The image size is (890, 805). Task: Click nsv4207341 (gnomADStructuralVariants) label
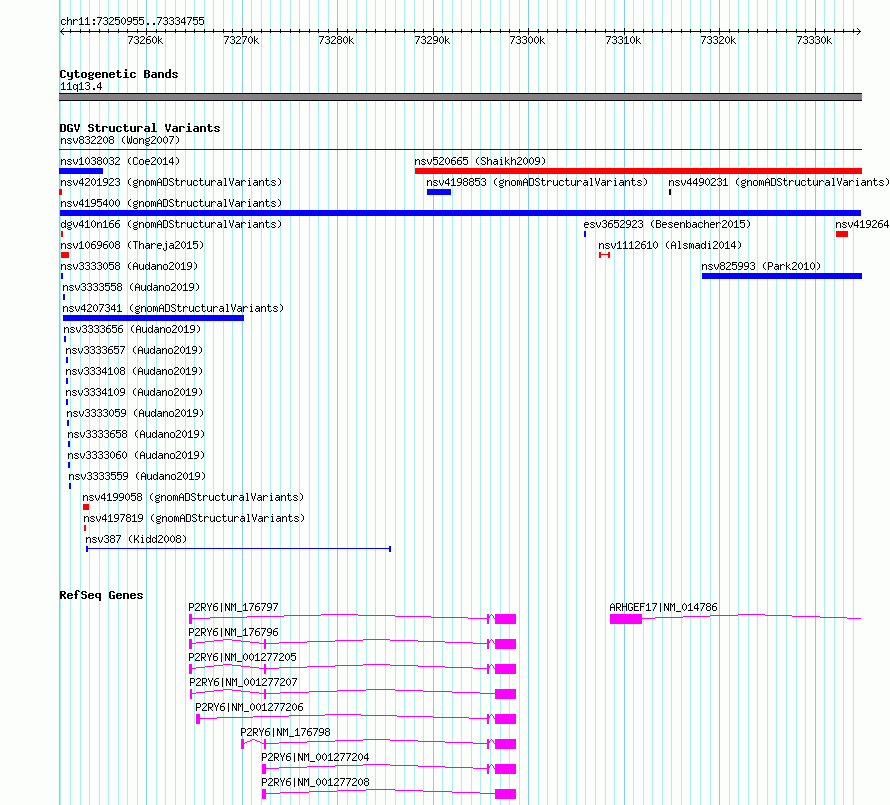click(x=173, y=308)
